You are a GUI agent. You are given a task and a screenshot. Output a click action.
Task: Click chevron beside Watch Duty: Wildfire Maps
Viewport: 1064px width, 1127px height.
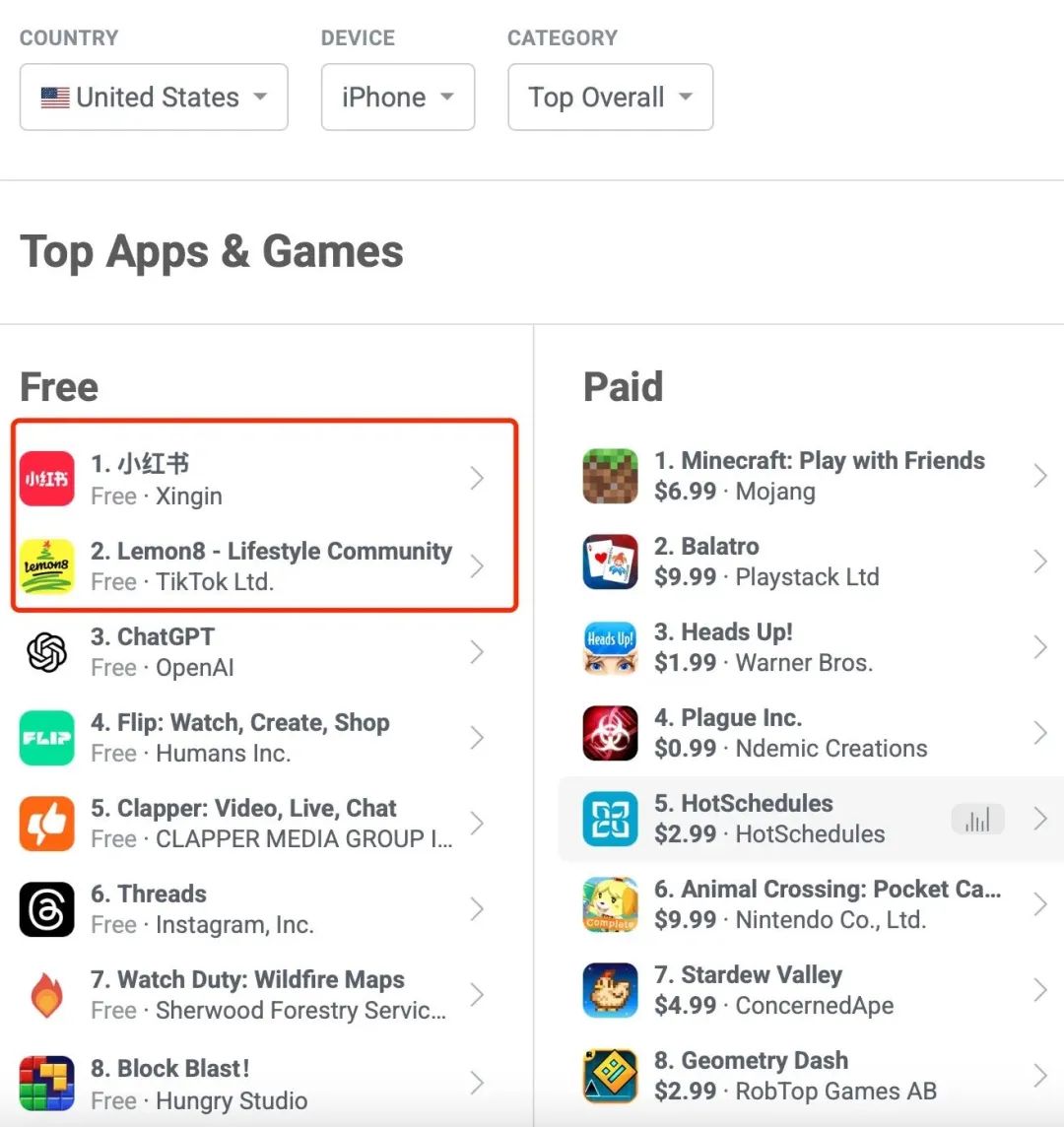(477, 995)
